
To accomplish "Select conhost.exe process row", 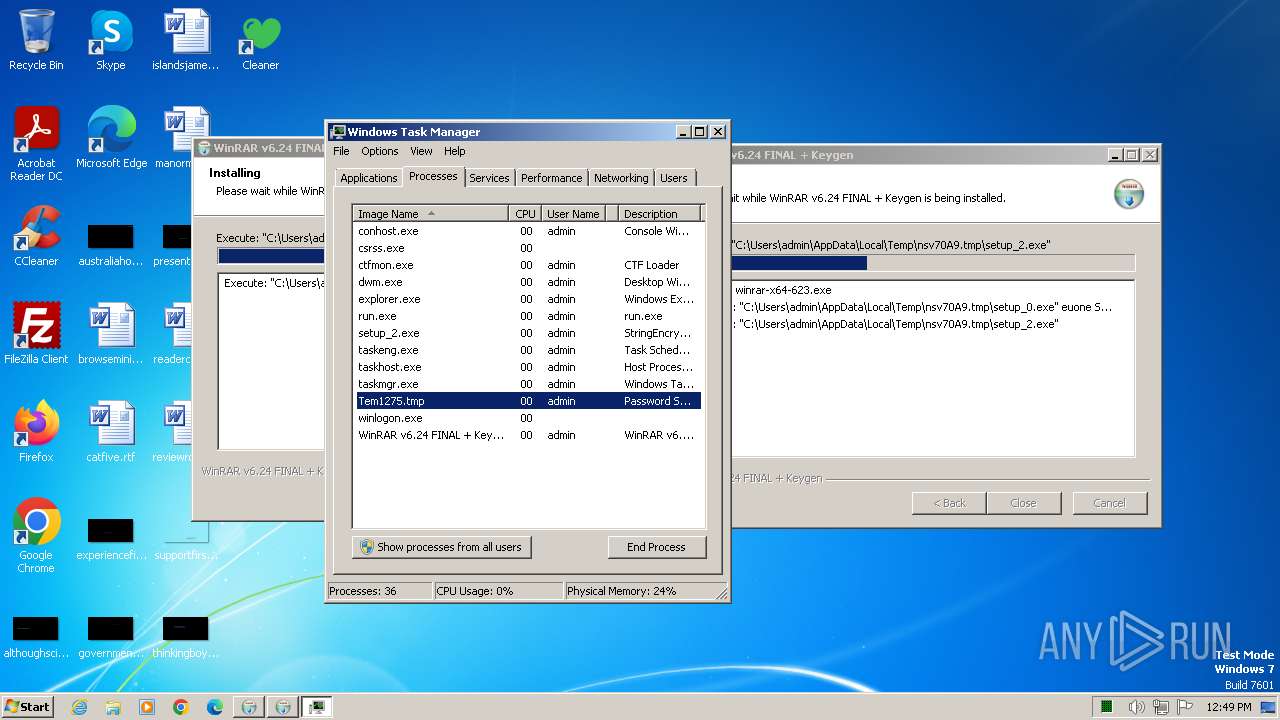I will point(527,231).
